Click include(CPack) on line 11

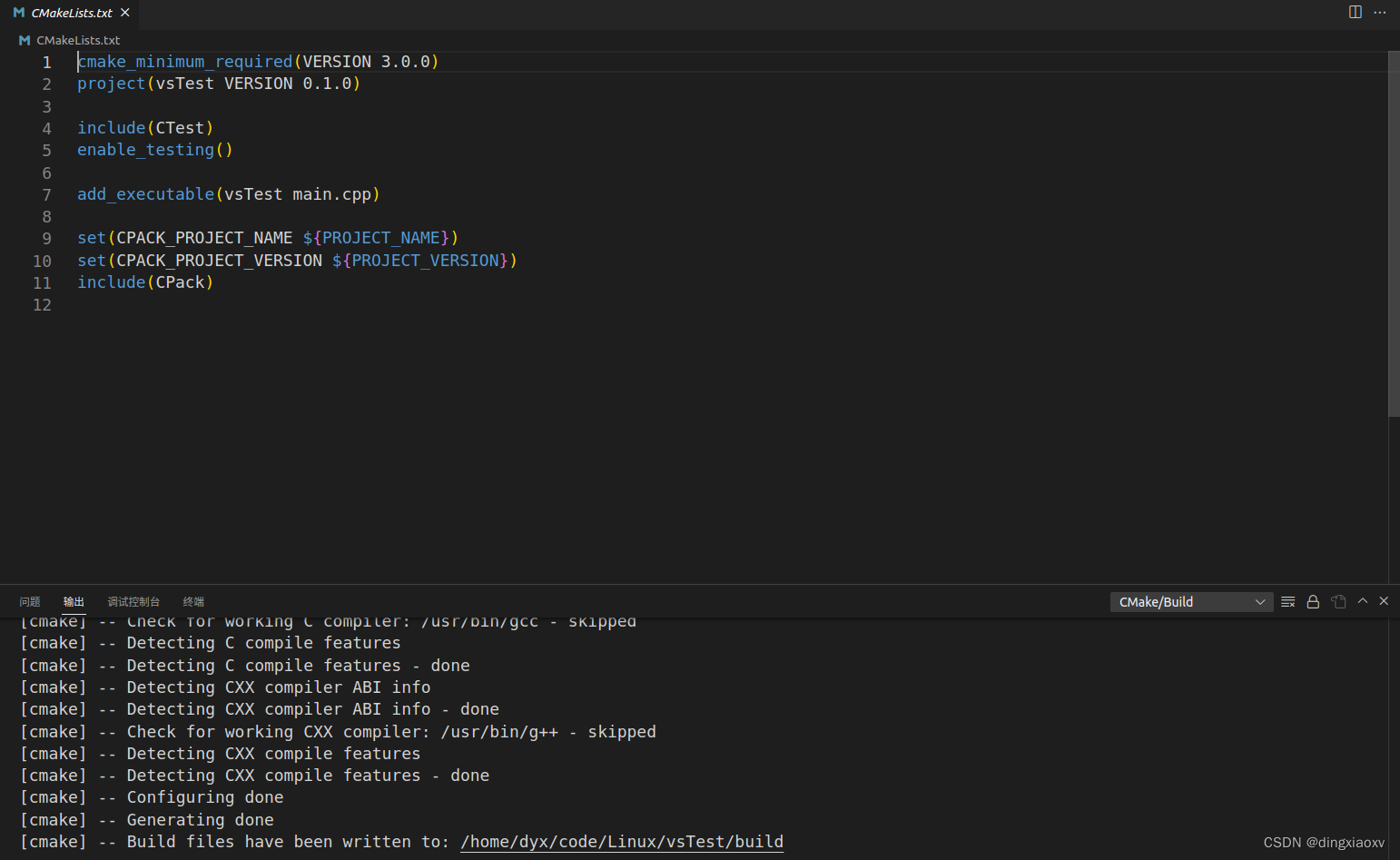[145, 282]
